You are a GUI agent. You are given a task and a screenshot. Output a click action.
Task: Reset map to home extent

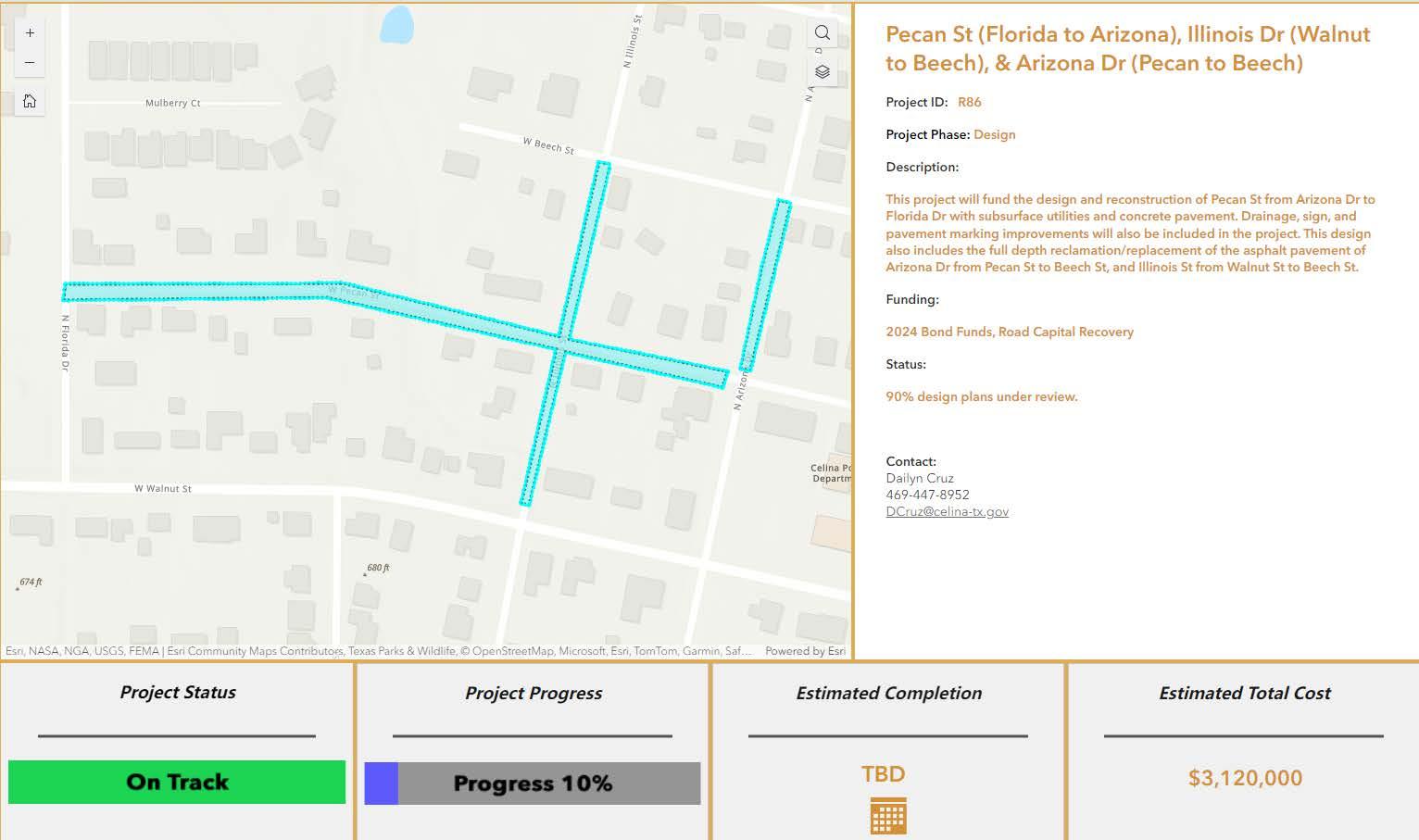click(x=30, y=101)
